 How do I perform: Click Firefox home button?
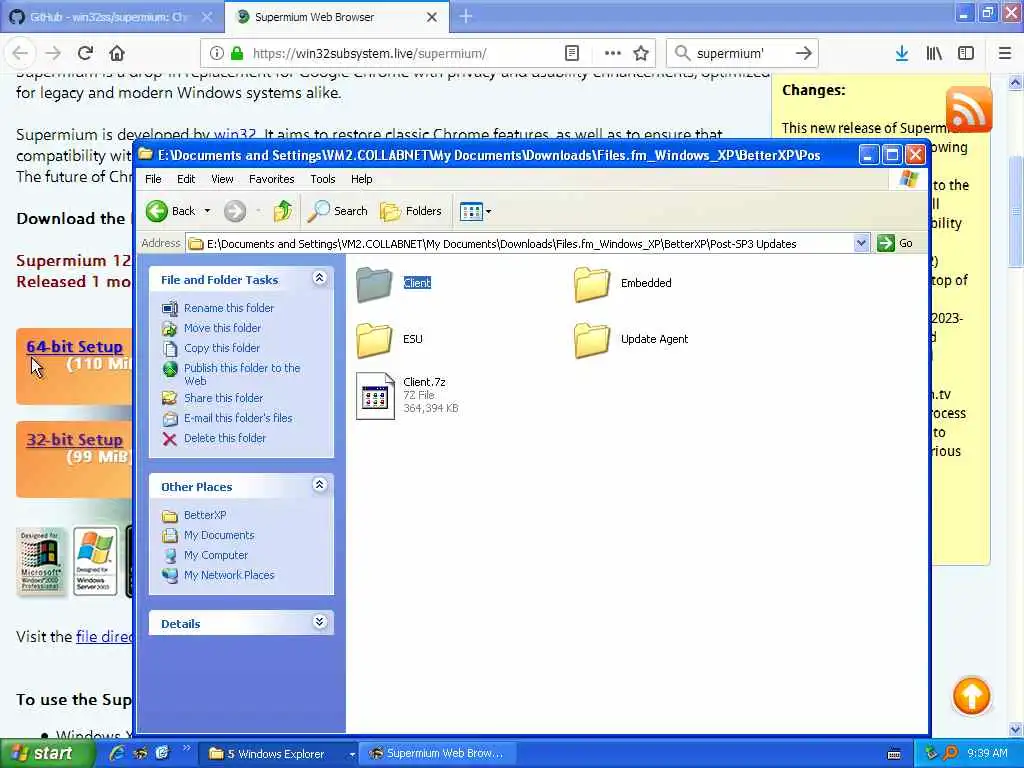click(x=117, y=53)
